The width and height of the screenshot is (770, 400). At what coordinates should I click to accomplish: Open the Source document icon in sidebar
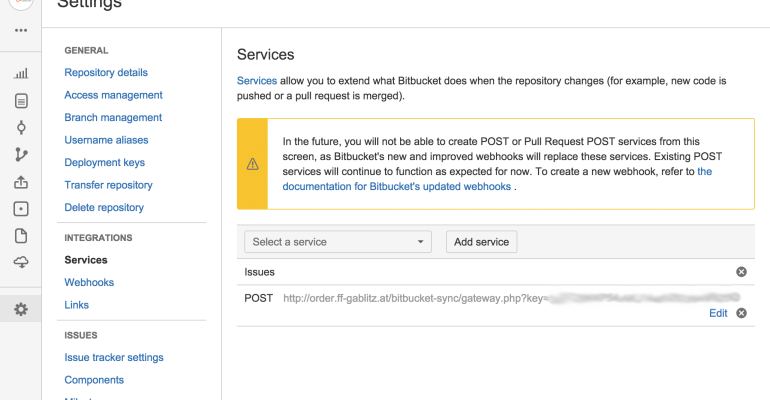tap(21, 101)
